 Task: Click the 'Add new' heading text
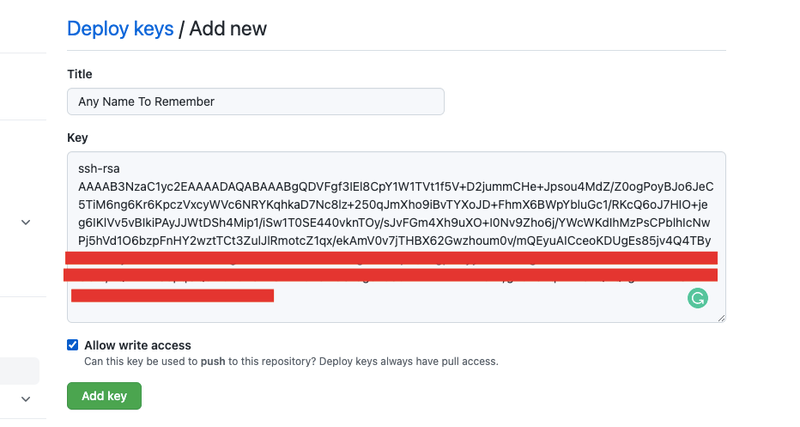tap(228, 29)
